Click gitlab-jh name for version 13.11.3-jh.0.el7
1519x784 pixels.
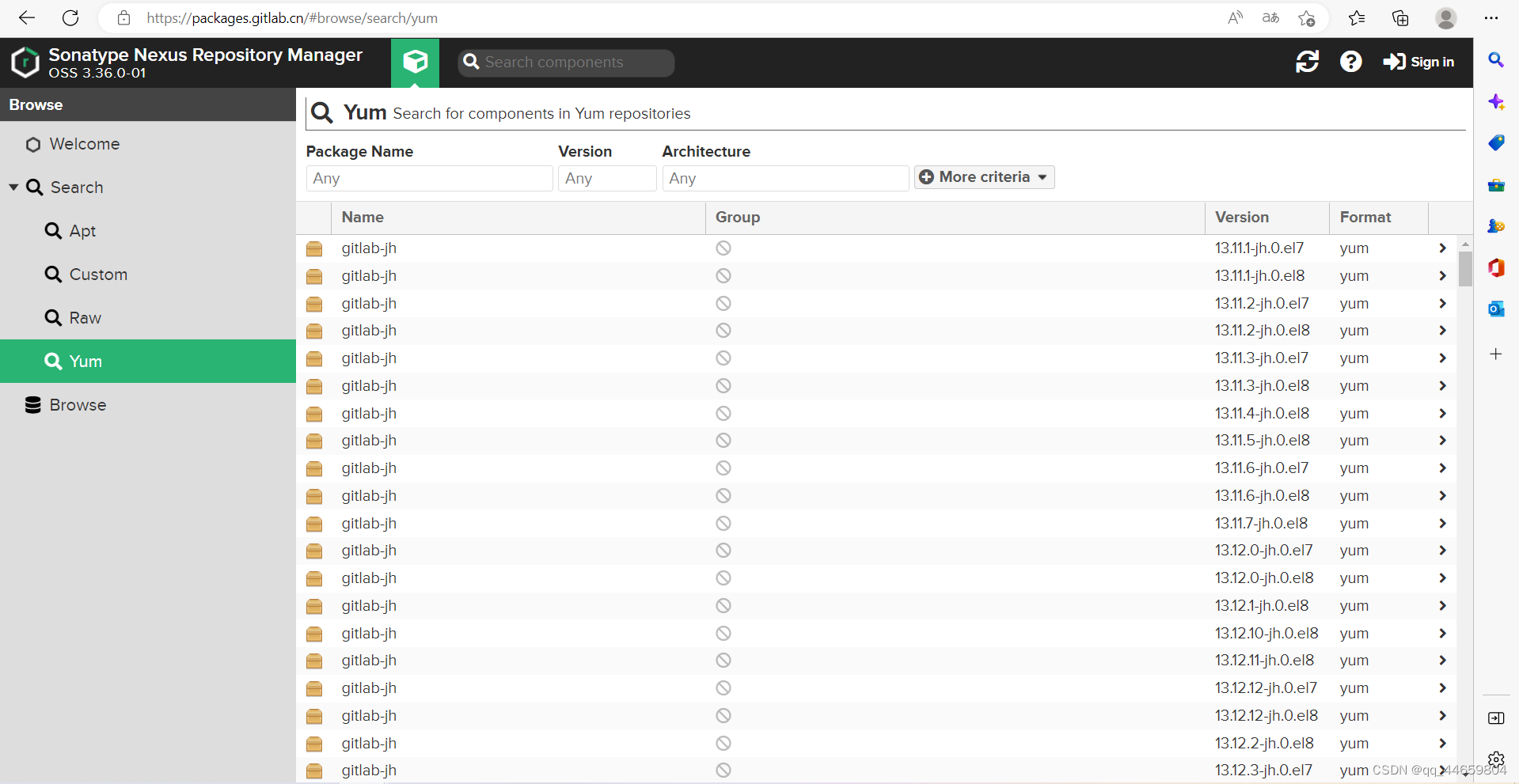point(369,358)
